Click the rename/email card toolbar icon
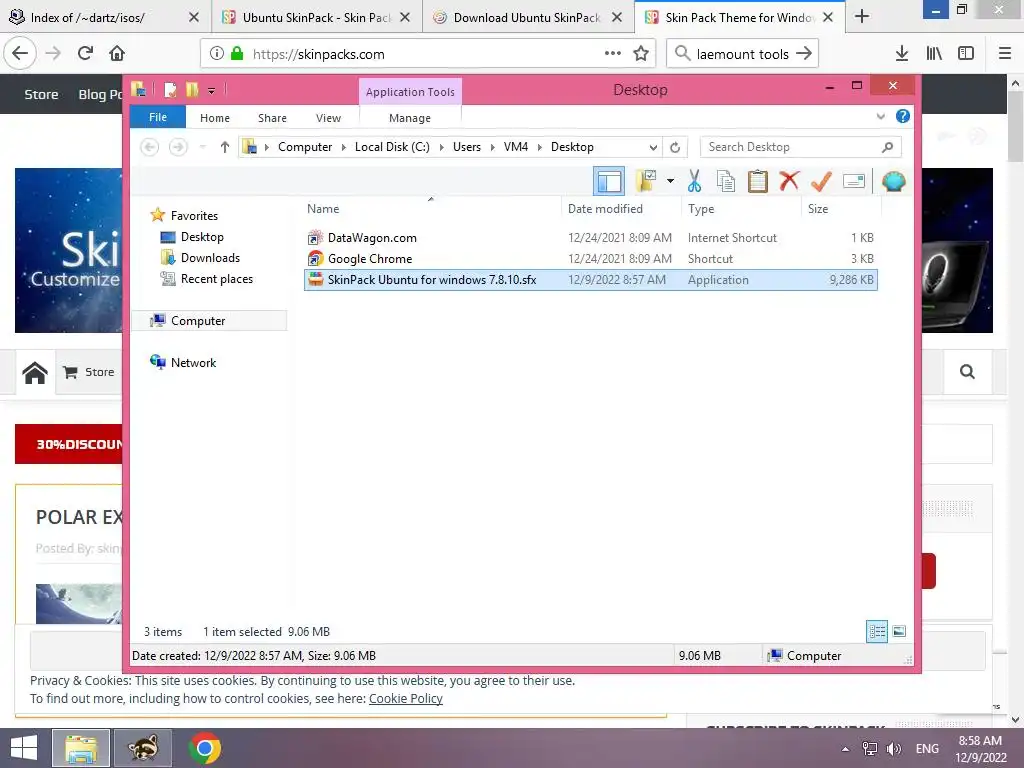The image size is (1024, 768). 854,181
